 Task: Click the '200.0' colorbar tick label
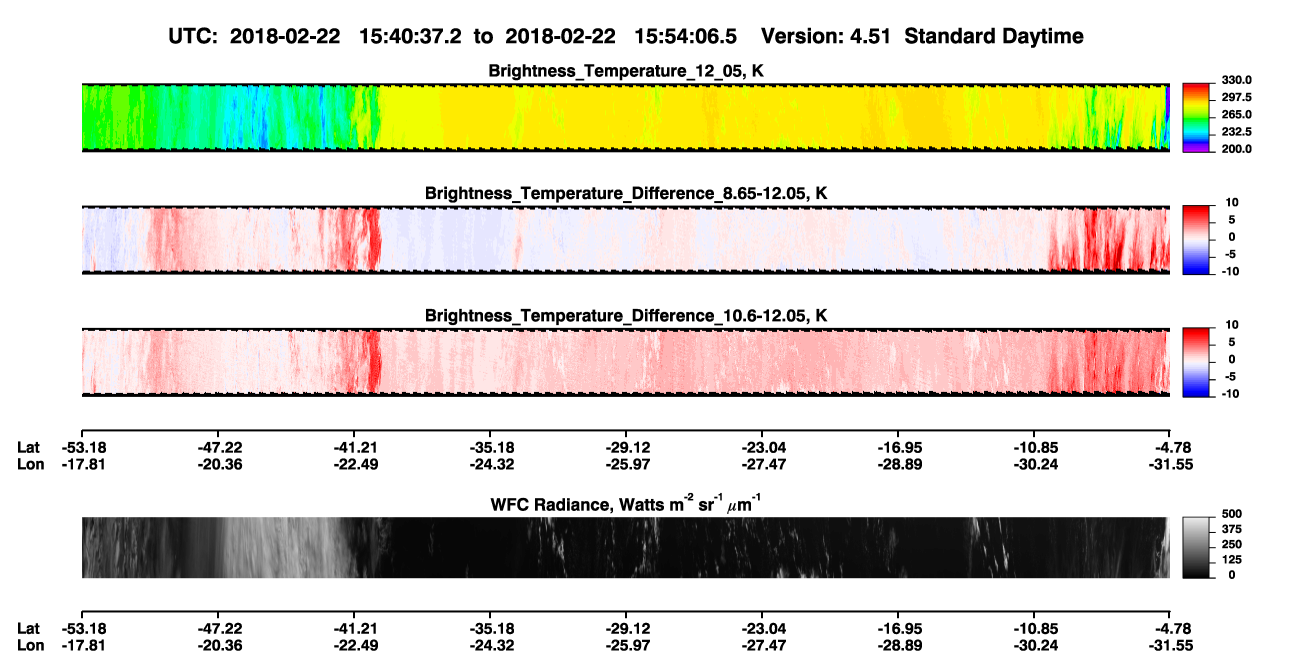pyautogui.click(x=1236, y=148)
